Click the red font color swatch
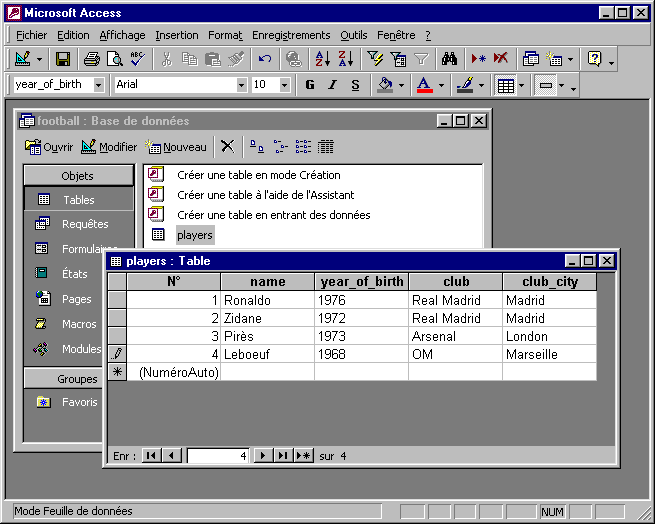This screenshot has height=524, width=655. pyautogui.click(x=424, y=85)
